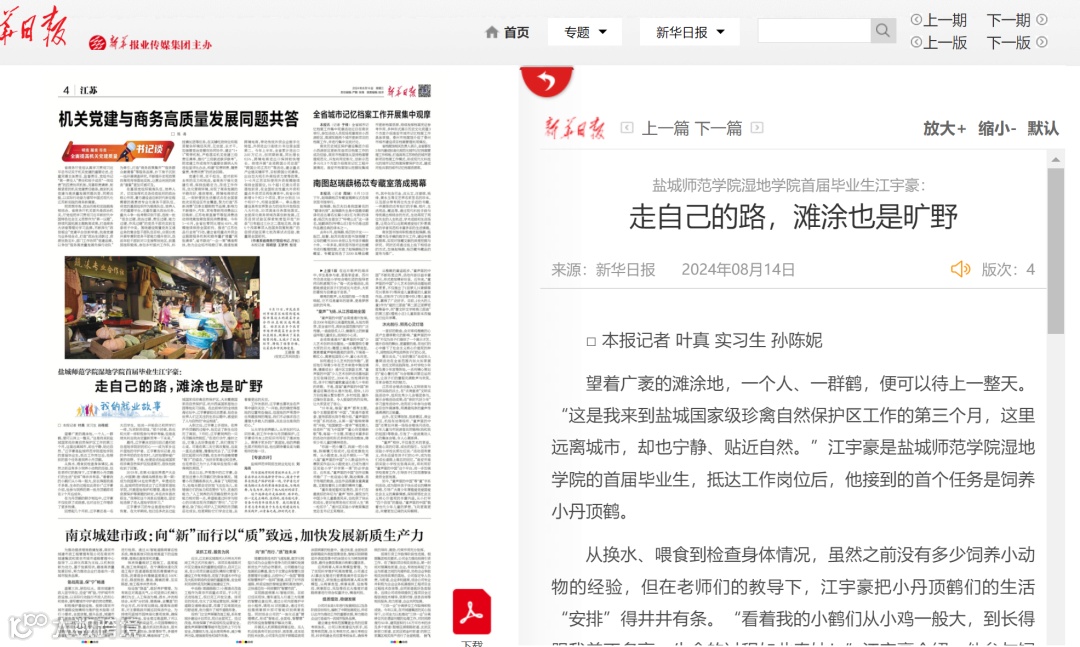Go to 下一期 next issue
Image resolution: width=1080 pixels, height=647 pixels.
(x=1017, y=20)
